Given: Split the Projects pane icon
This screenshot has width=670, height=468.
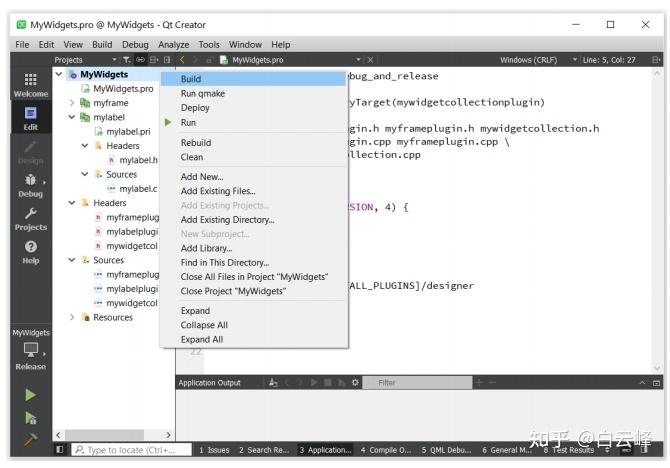Looking at the screenshot, I should click(x=154, y=60).
